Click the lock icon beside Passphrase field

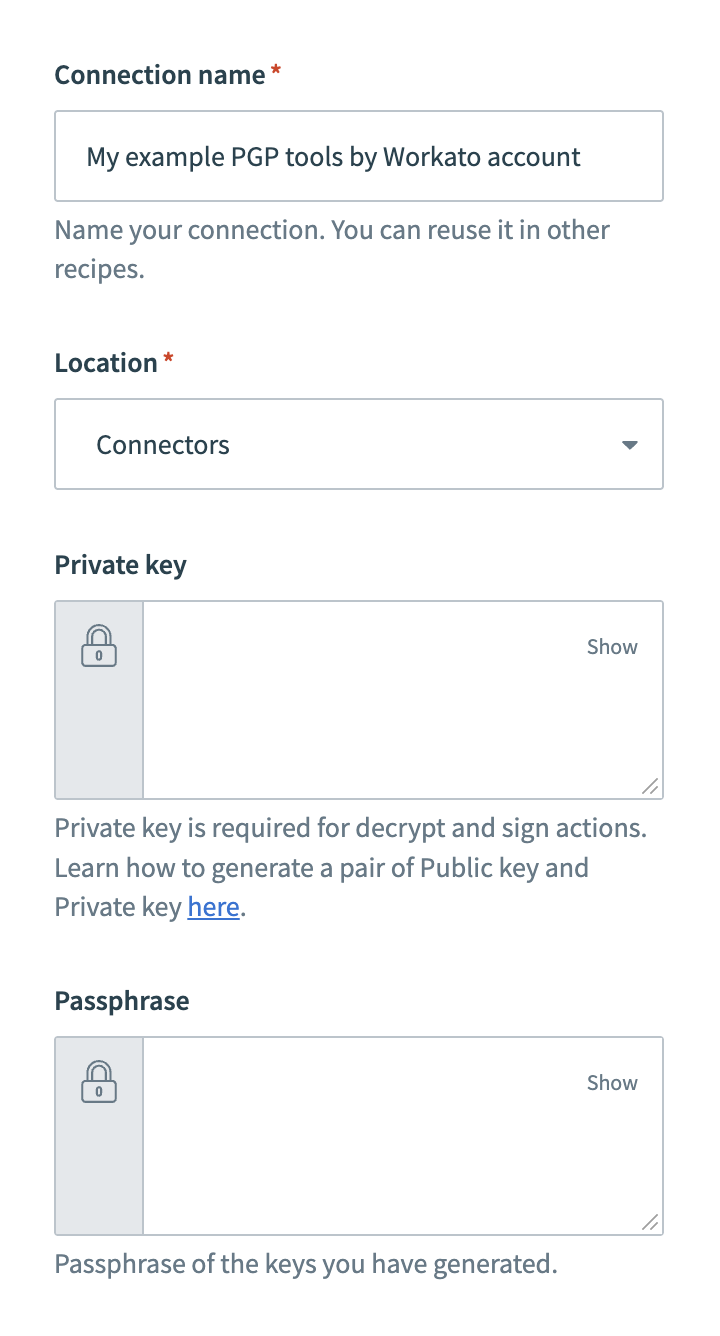tap(98, 1081)
